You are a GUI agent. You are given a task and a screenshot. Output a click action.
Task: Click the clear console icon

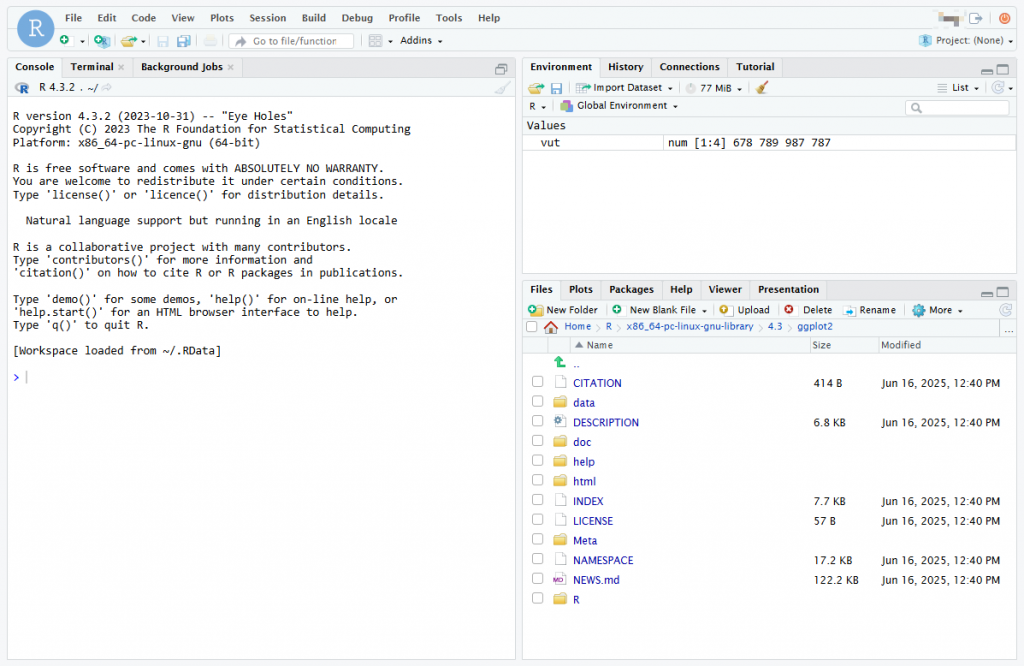pyautogui.click(x=501, y=88)
